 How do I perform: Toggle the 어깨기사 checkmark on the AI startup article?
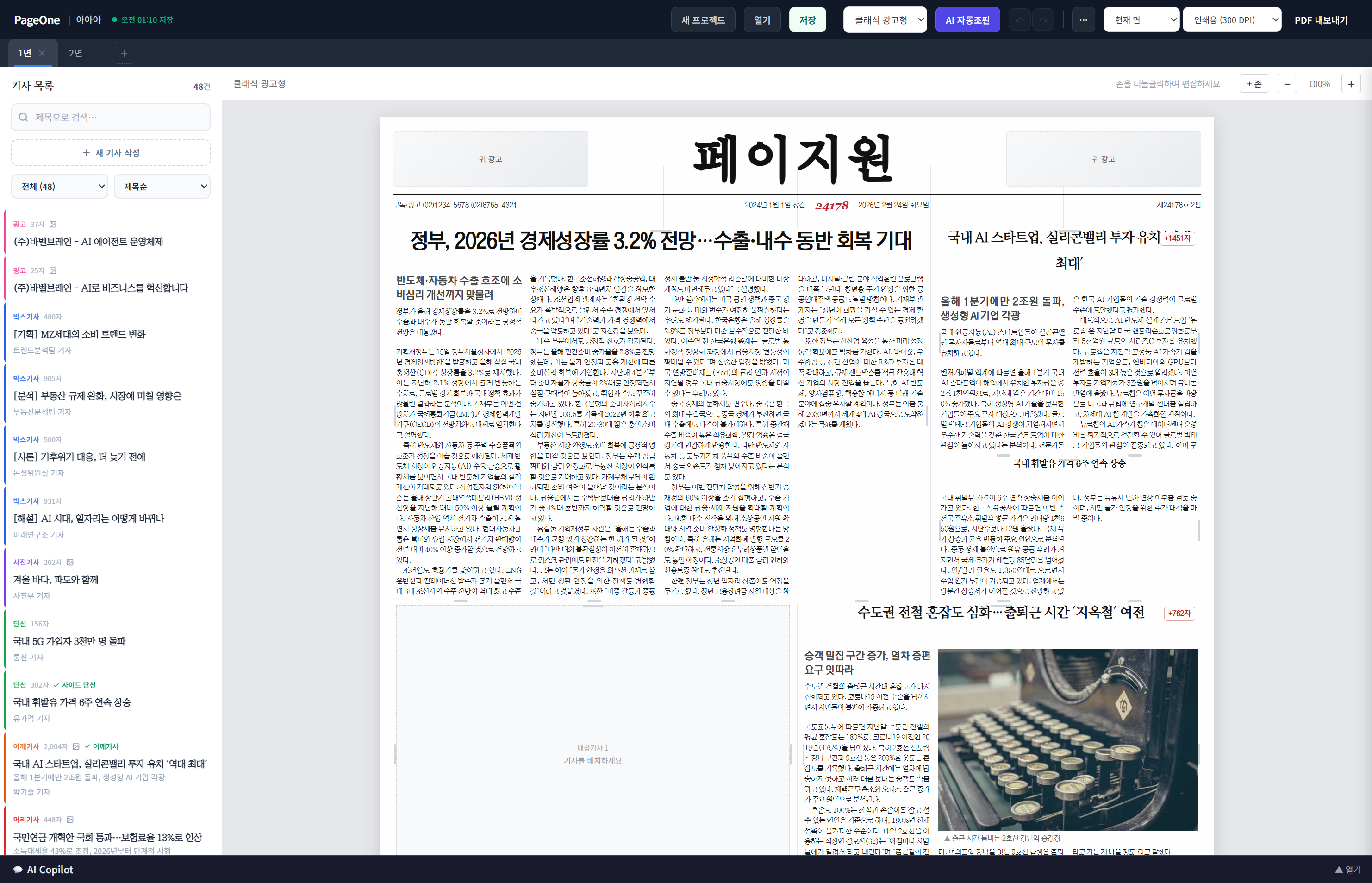click(x=88, y=746)
